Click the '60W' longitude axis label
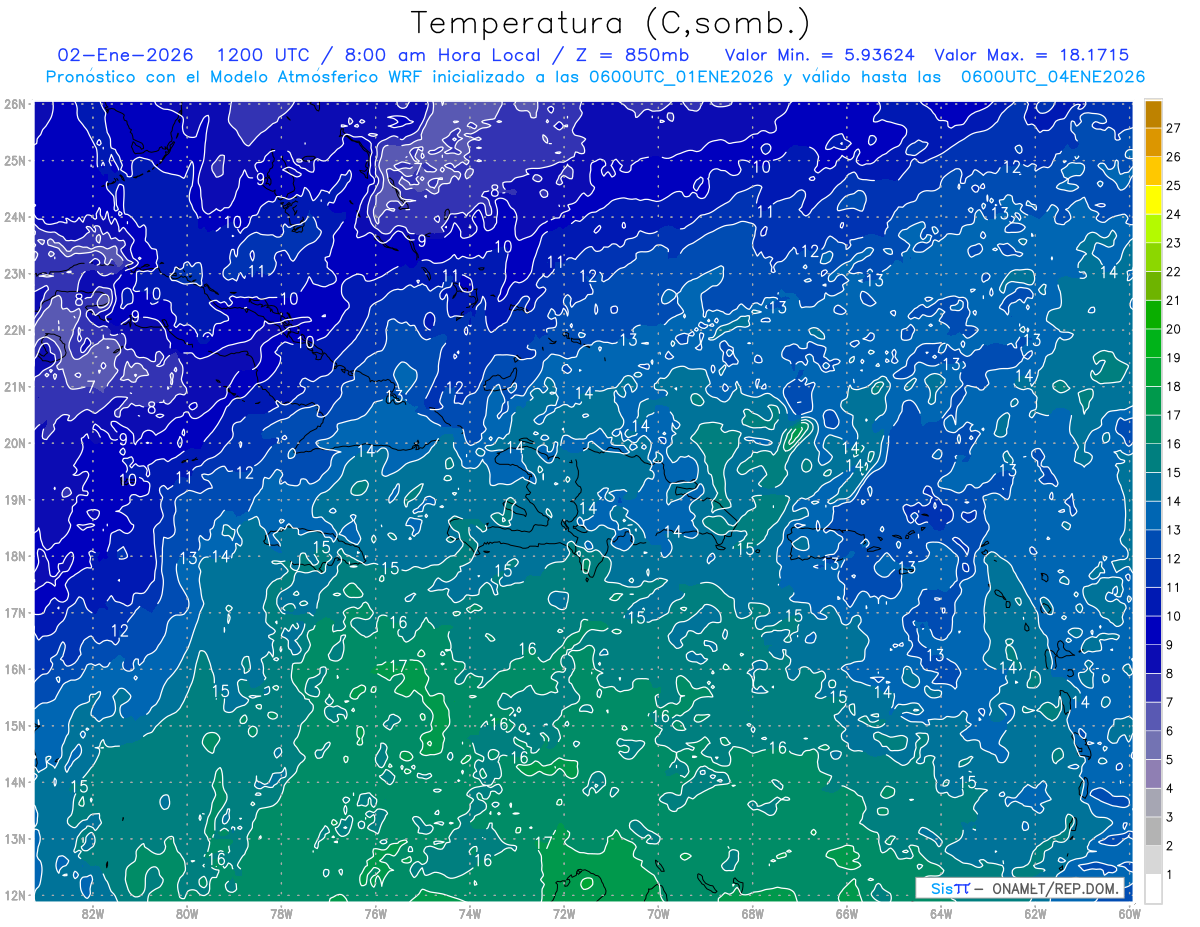Screen dimensions: 1200x927 1128,913
